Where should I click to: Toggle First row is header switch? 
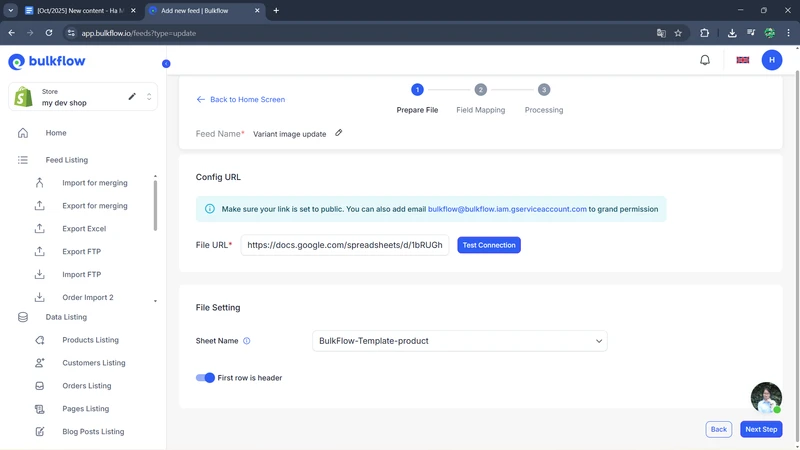(205, 378)
